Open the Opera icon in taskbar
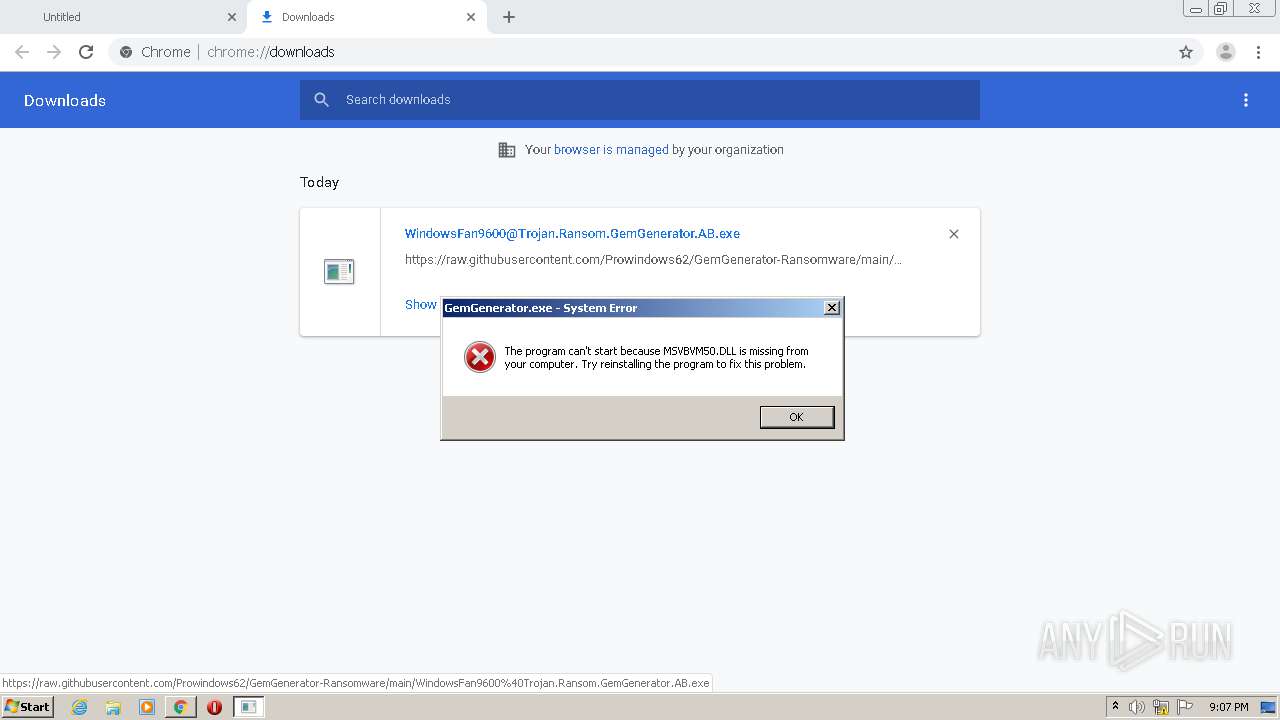The image size is (1280, 720). 214,707
